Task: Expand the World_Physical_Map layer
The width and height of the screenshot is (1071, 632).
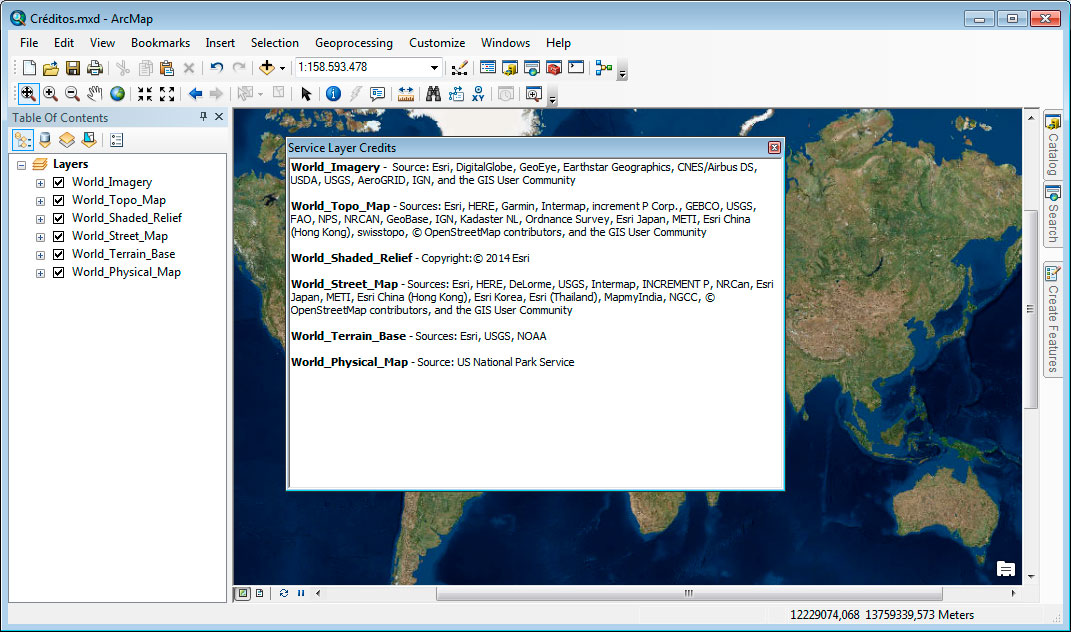Action: 40,273
